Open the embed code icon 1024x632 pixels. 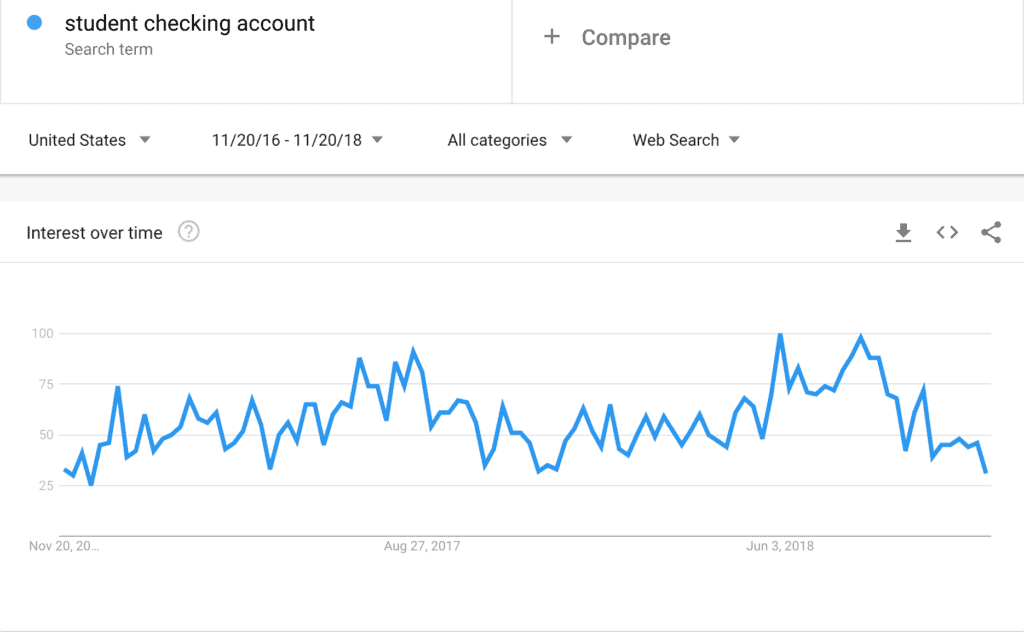[947, 232]
